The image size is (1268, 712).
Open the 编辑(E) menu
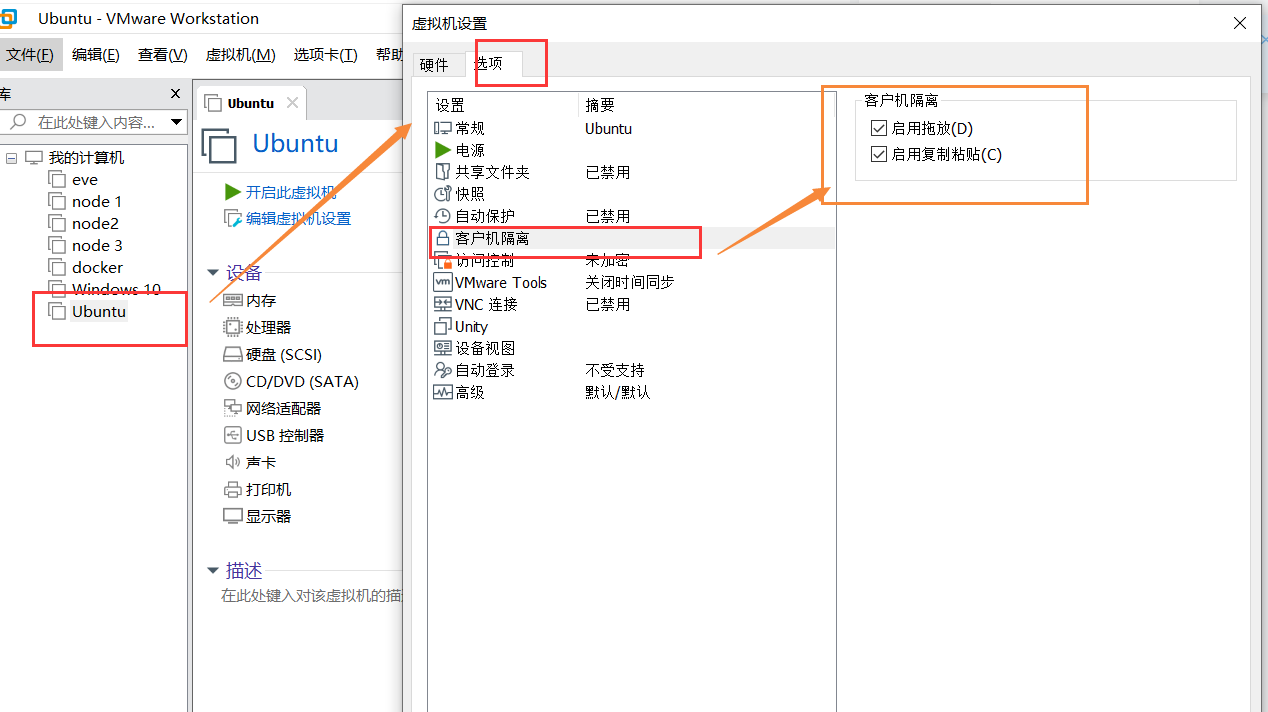(96, 55)
